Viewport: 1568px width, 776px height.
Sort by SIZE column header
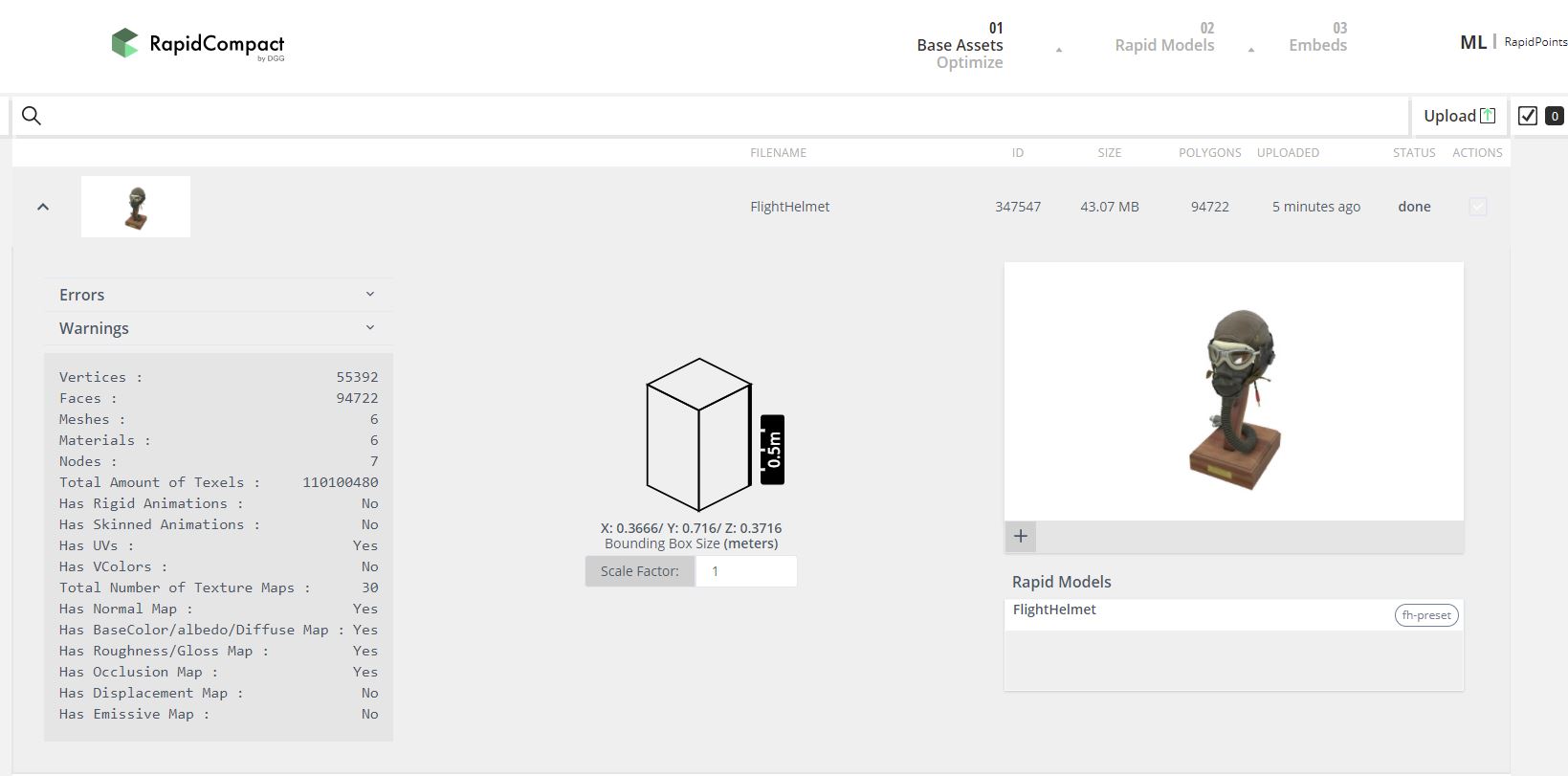point(1110,153)
